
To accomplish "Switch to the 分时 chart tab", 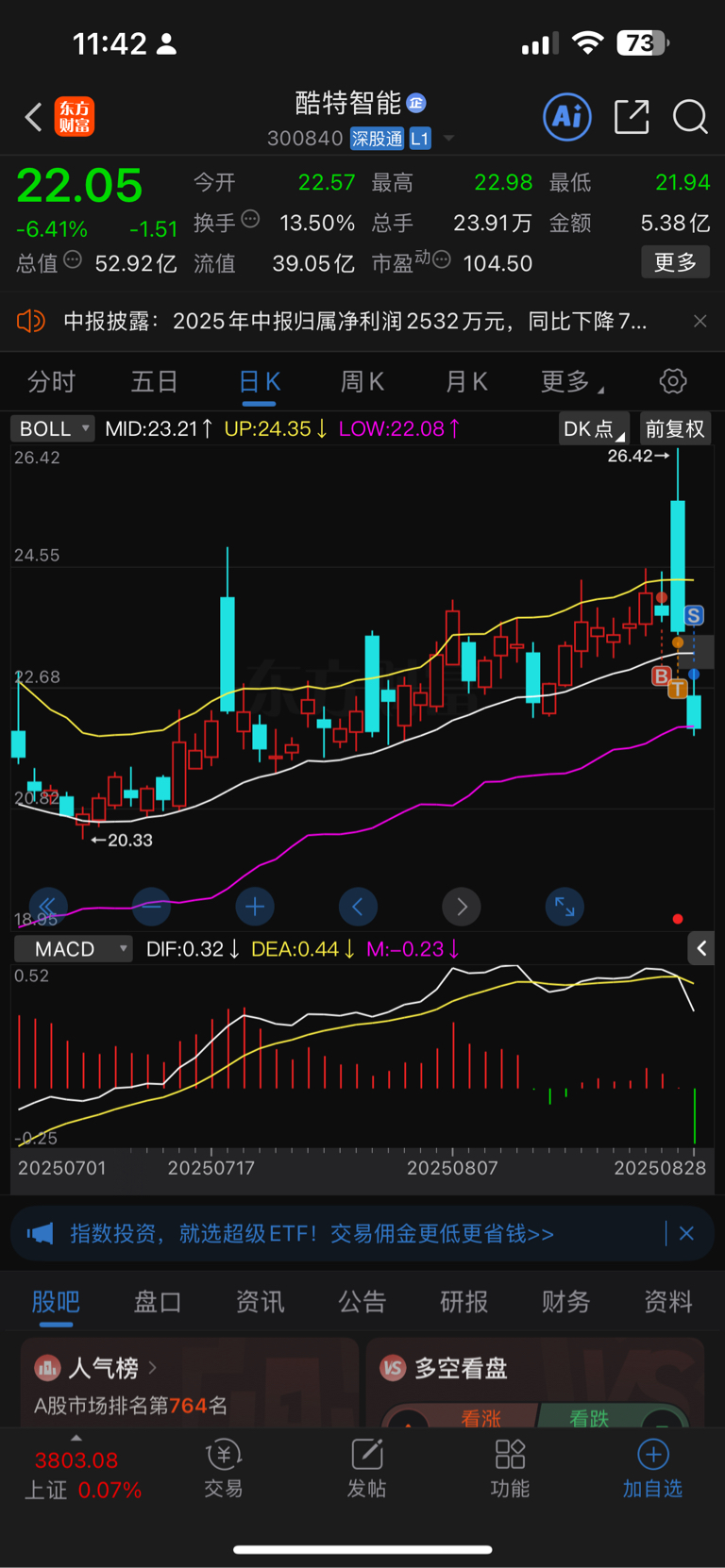I will (51, 382).
